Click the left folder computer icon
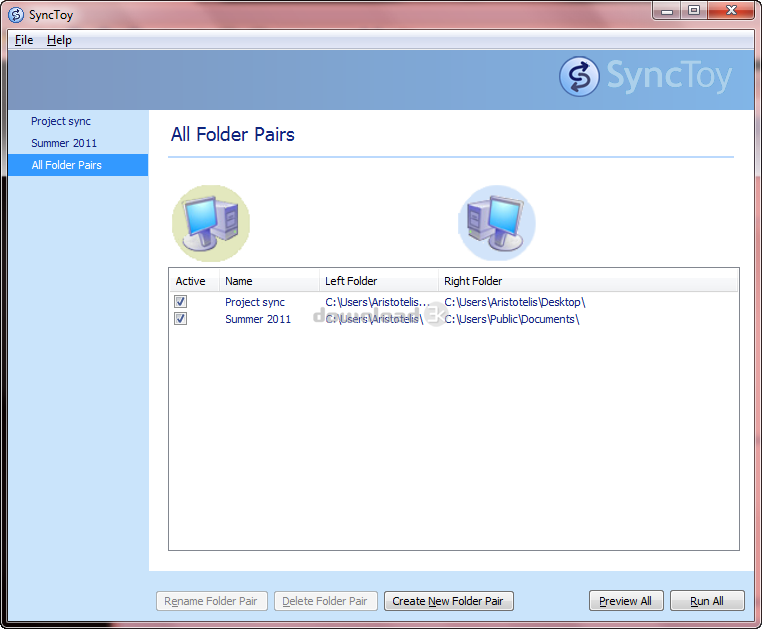 [x=211, y=222]
